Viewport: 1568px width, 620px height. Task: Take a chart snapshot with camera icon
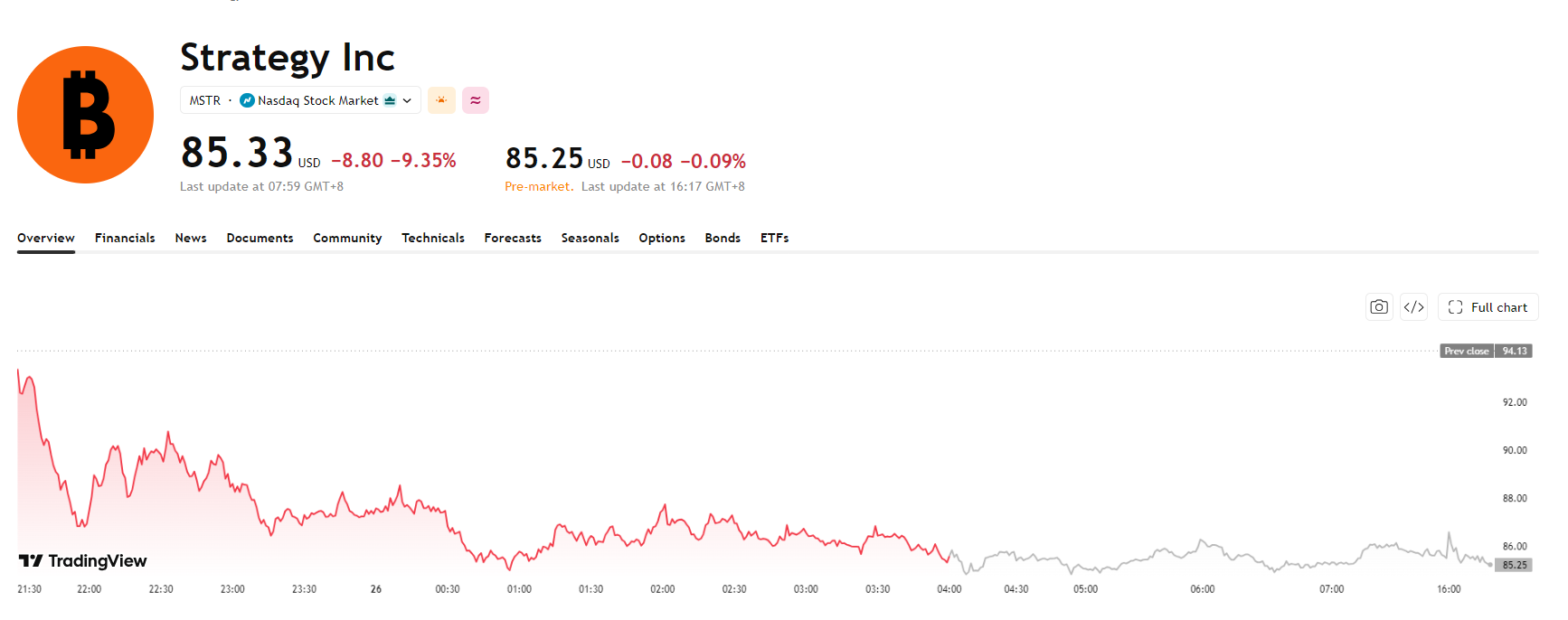(x=1379, y=307)
